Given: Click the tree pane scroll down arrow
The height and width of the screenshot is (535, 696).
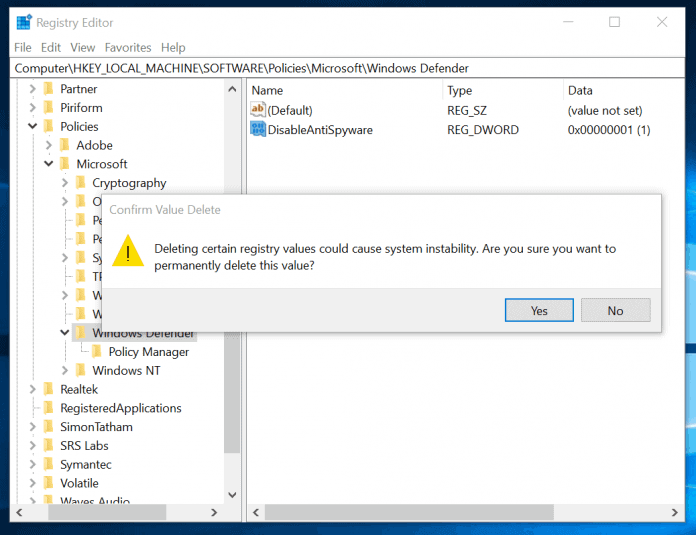Looking at the screenshot, I should pos(232,495).
